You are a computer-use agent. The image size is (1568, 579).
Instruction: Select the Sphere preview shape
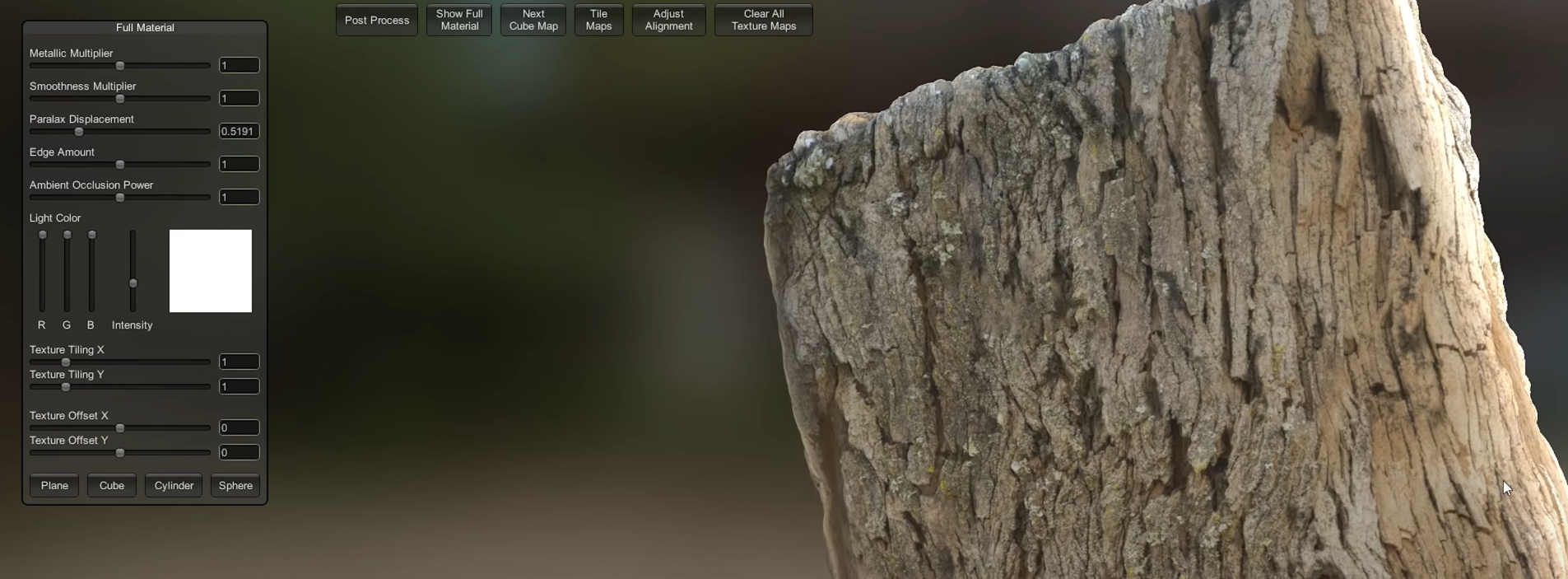[x=235, y=485]
